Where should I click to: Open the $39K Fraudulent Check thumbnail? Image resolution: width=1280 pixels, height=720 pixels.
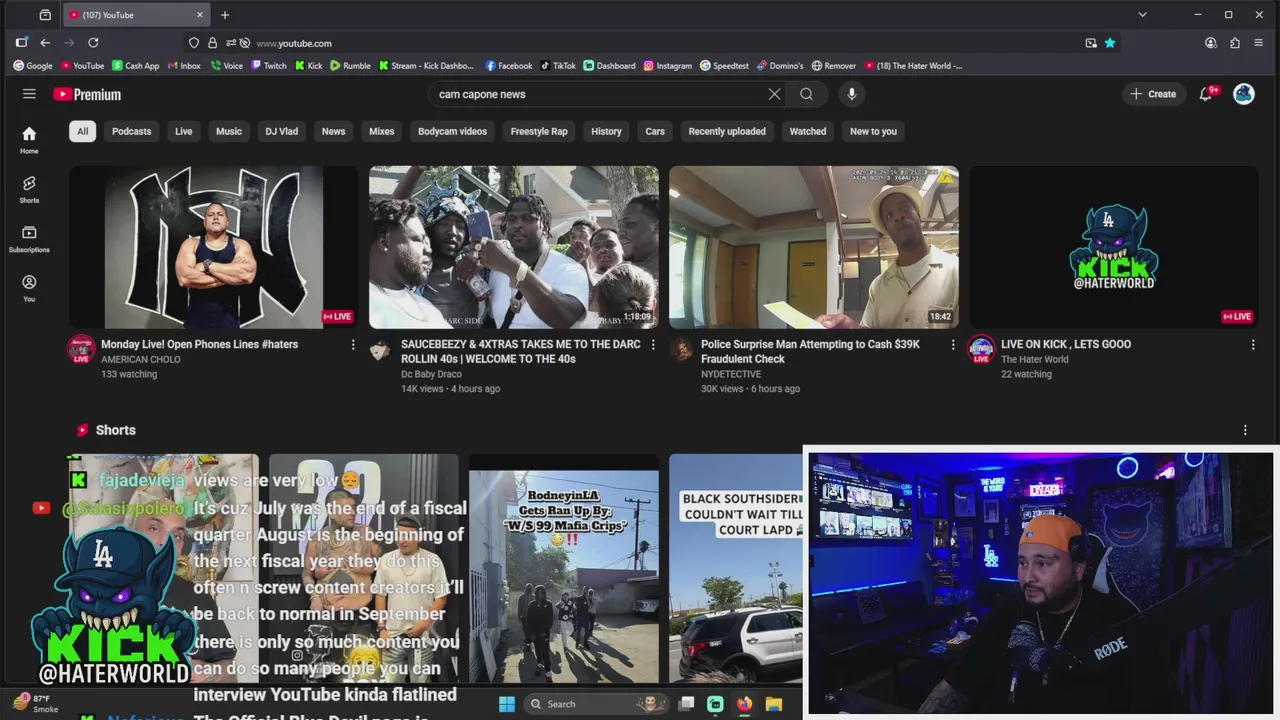[814, 247]
